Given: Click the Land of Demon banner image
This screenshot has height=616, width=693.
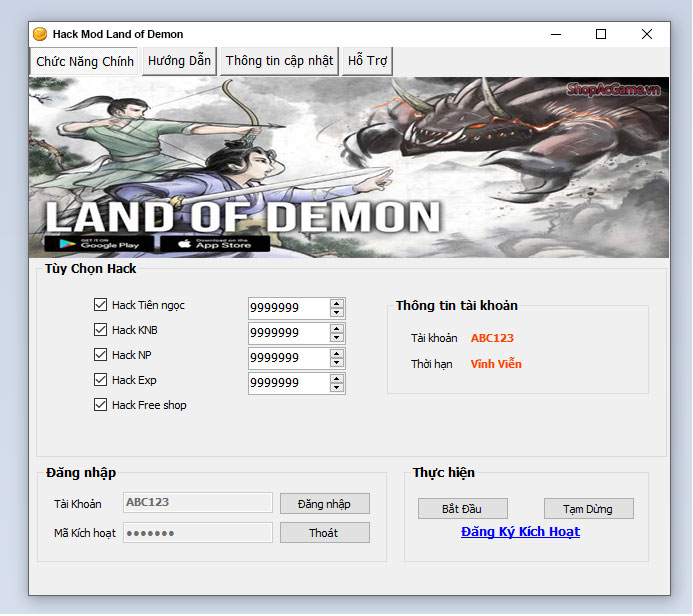Looking at the screenshot, I should tap(349, 167).
